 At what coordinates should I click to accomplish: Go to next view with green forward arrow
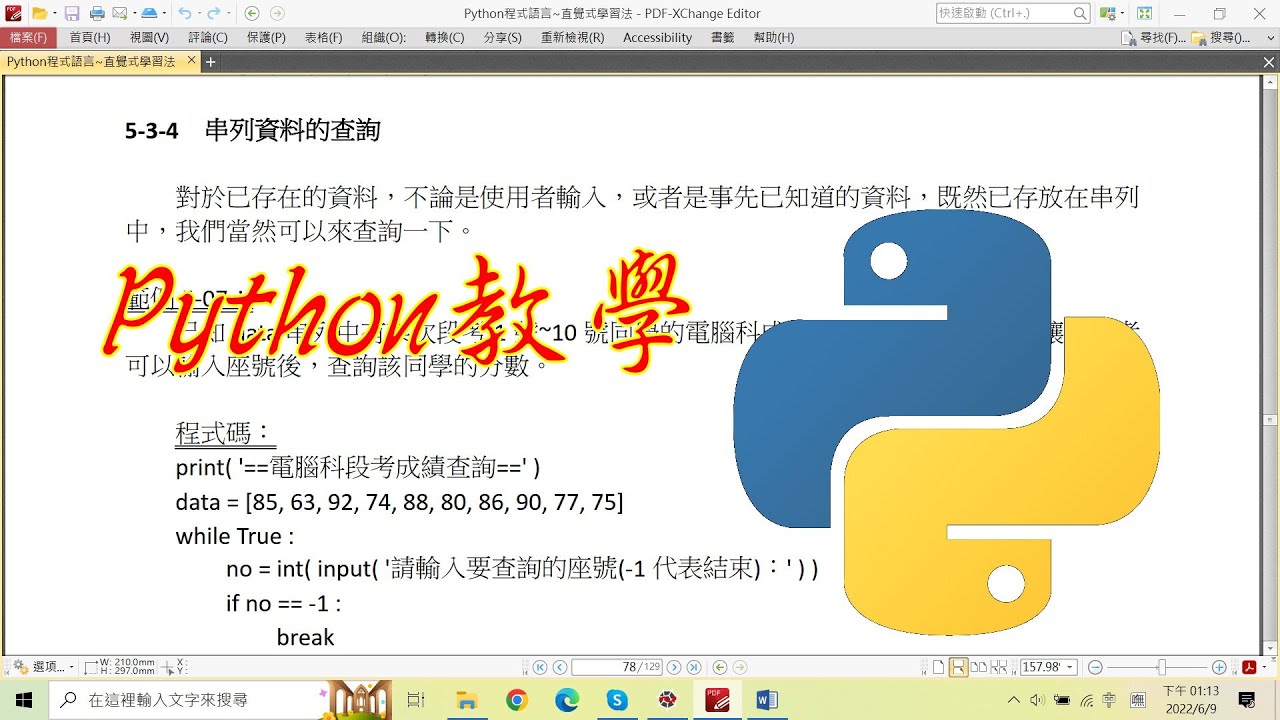point(277,13)
